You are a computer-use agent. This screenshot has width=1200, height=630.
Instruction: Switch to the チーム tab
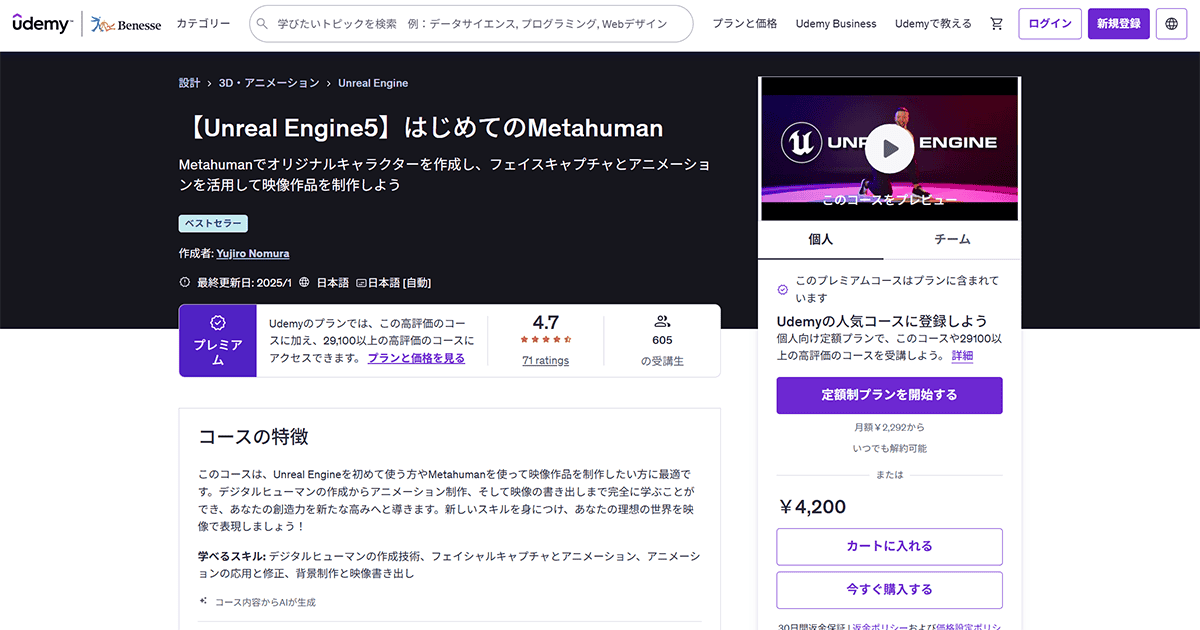click(952, 240)
